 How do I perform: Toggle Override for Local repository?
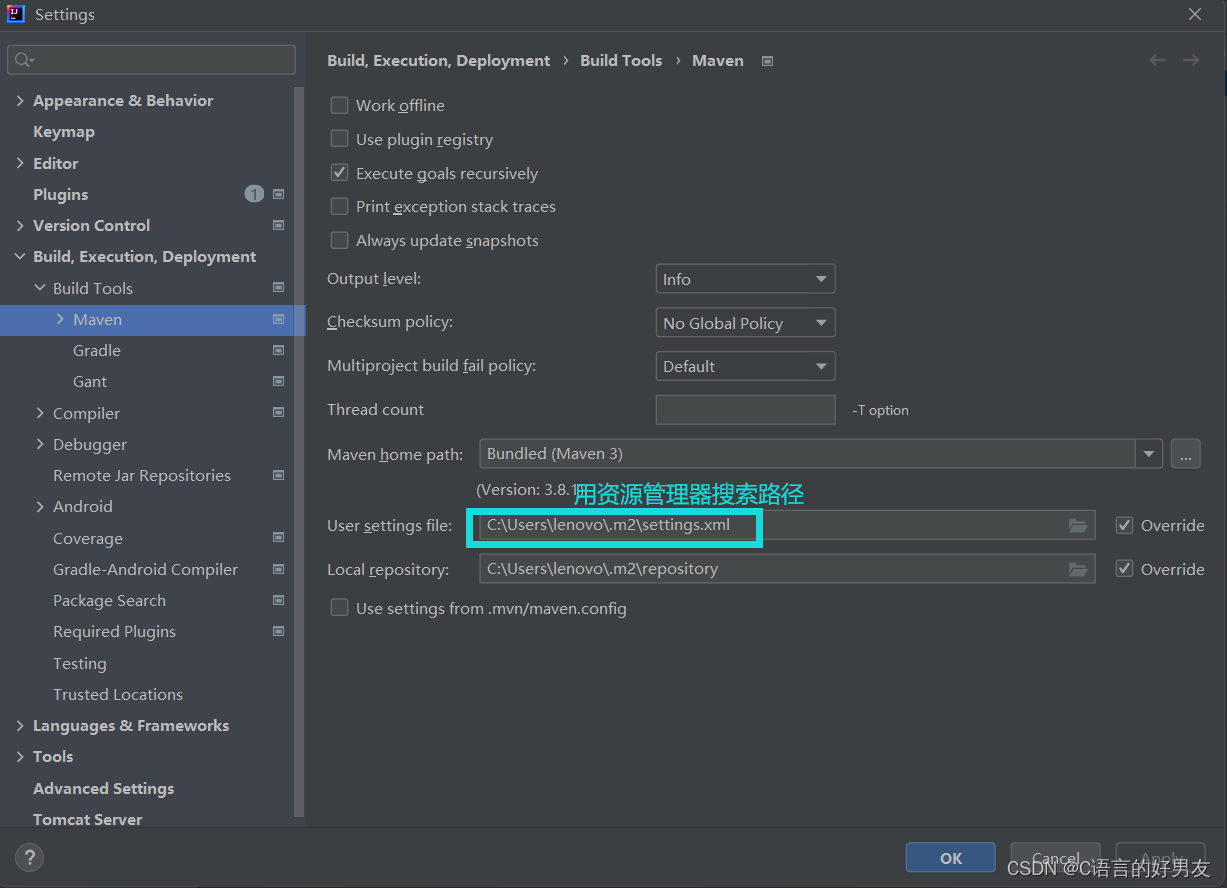coord(1125,569)
